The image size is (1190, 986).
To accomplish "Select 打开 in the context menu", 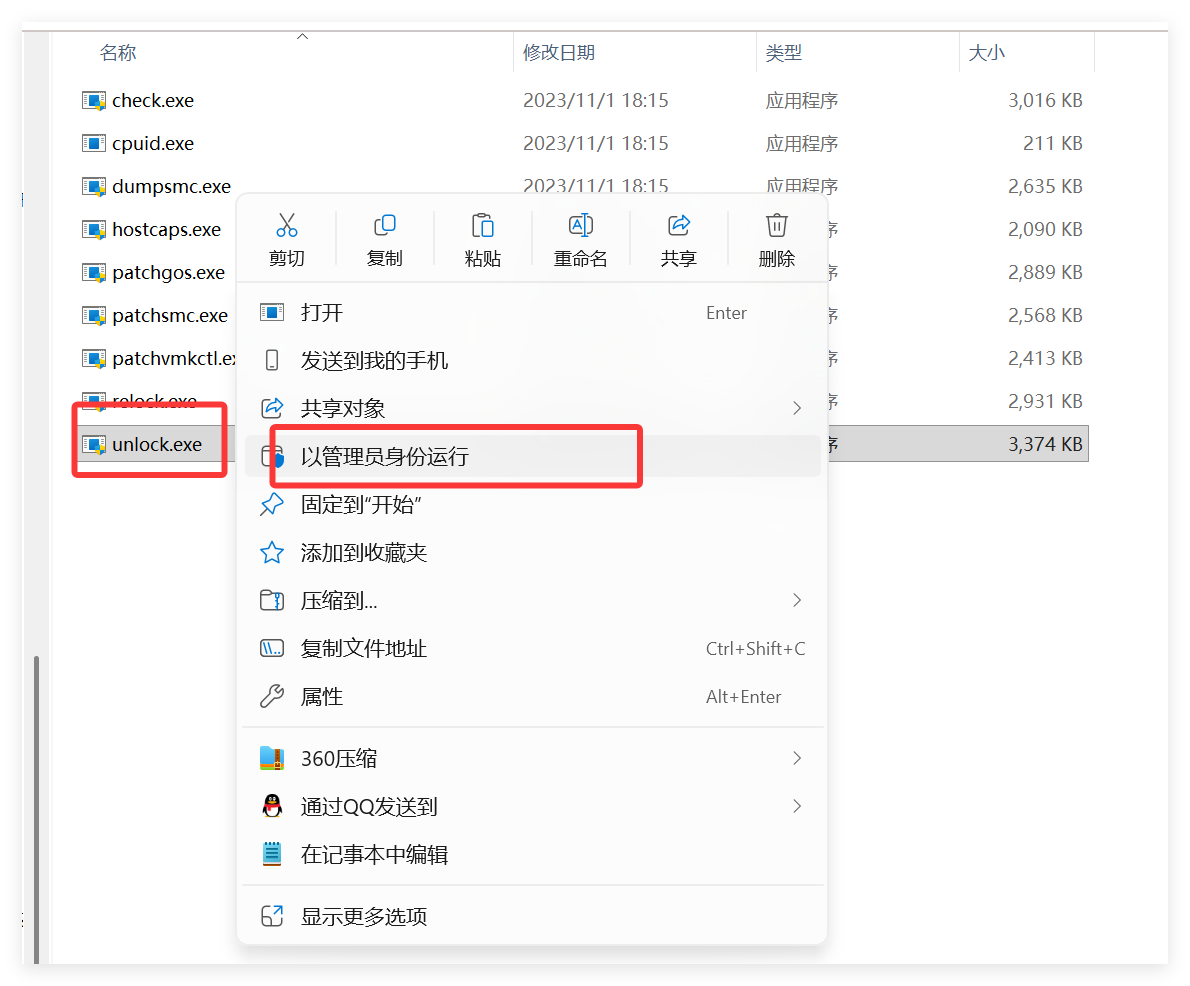I will 532,313.
